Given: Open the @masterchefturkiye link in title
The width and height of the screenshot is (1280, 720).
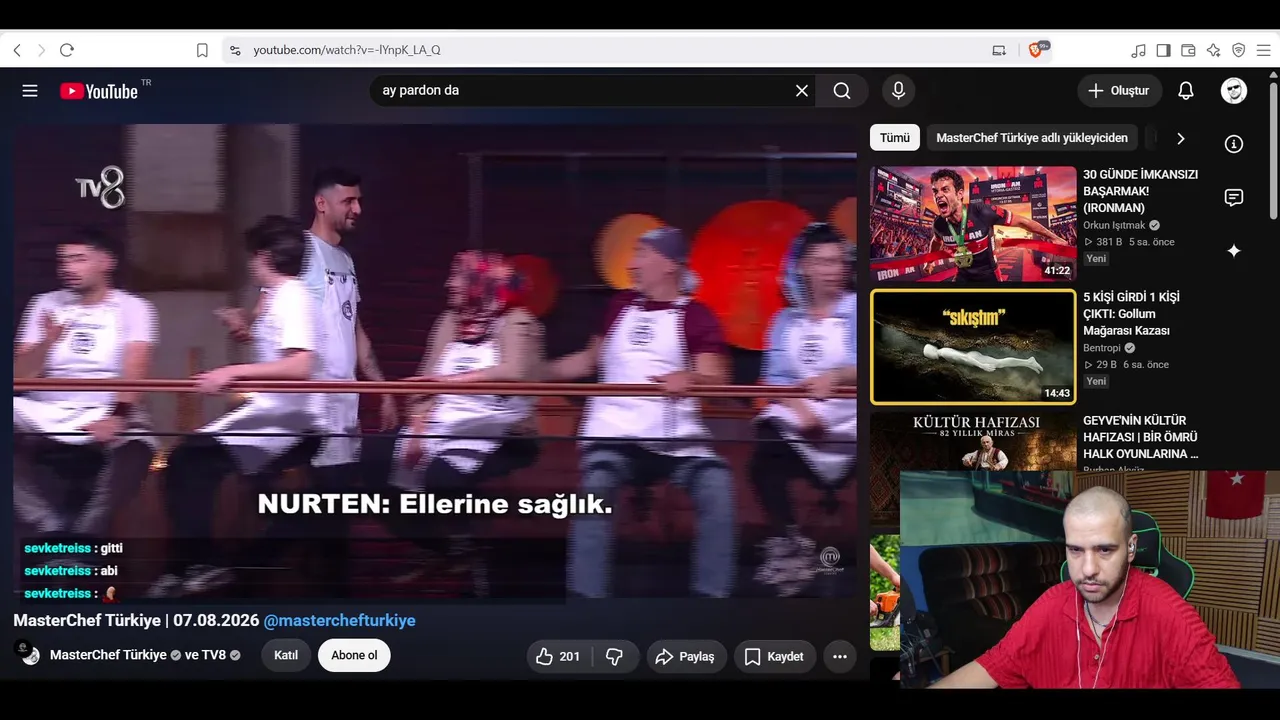Looking at the screenshot, I should [x=339, y=620].
